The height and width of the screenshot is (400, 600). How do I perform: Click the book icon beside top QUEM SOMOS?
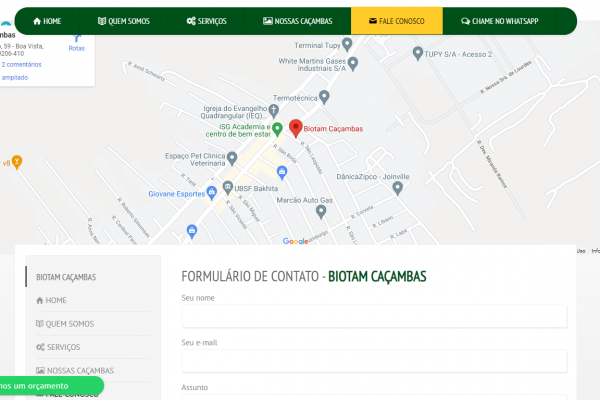tap(102, 21)
